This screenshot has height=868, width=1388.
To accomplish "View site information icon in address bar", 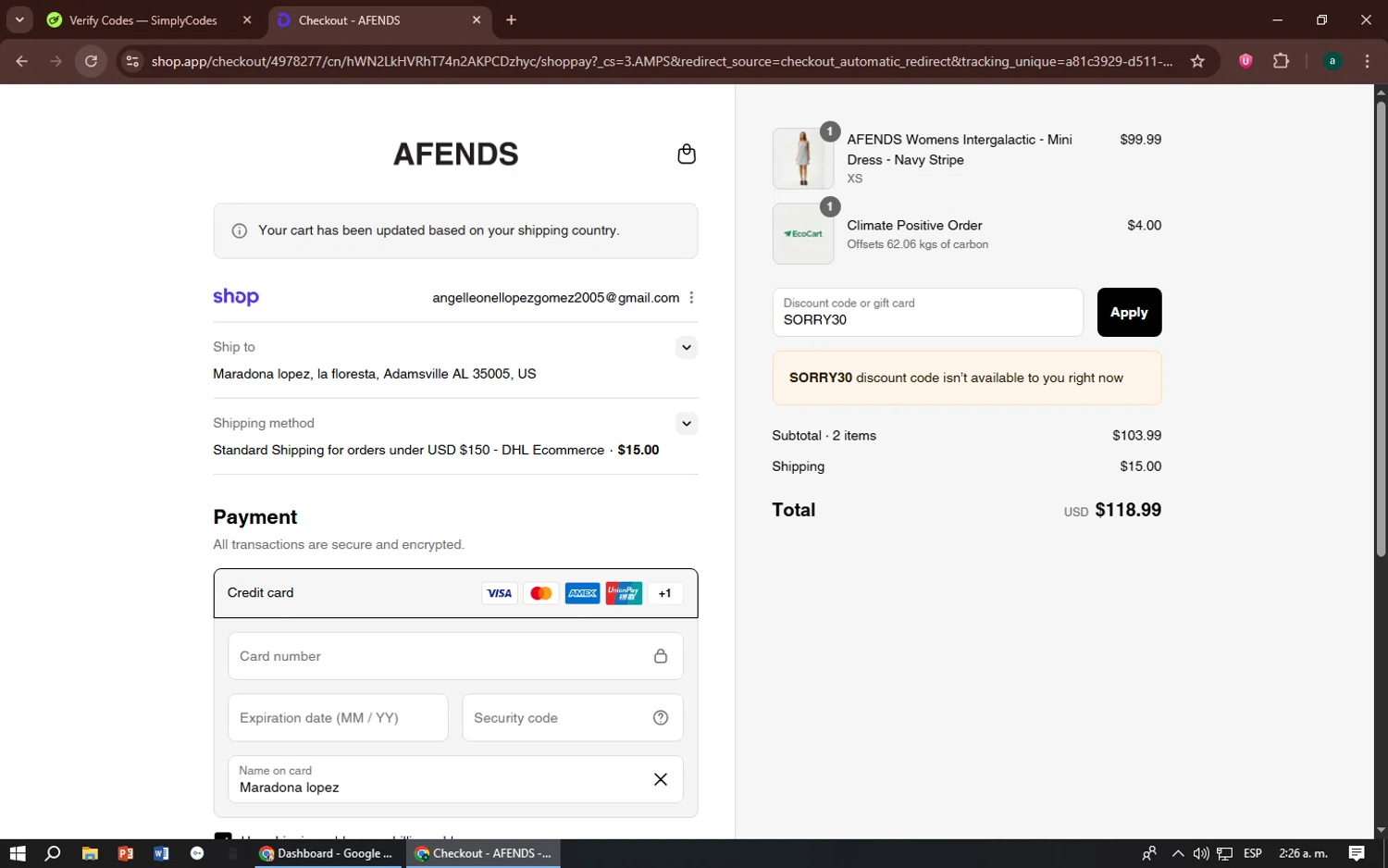I will coord(132,61).
